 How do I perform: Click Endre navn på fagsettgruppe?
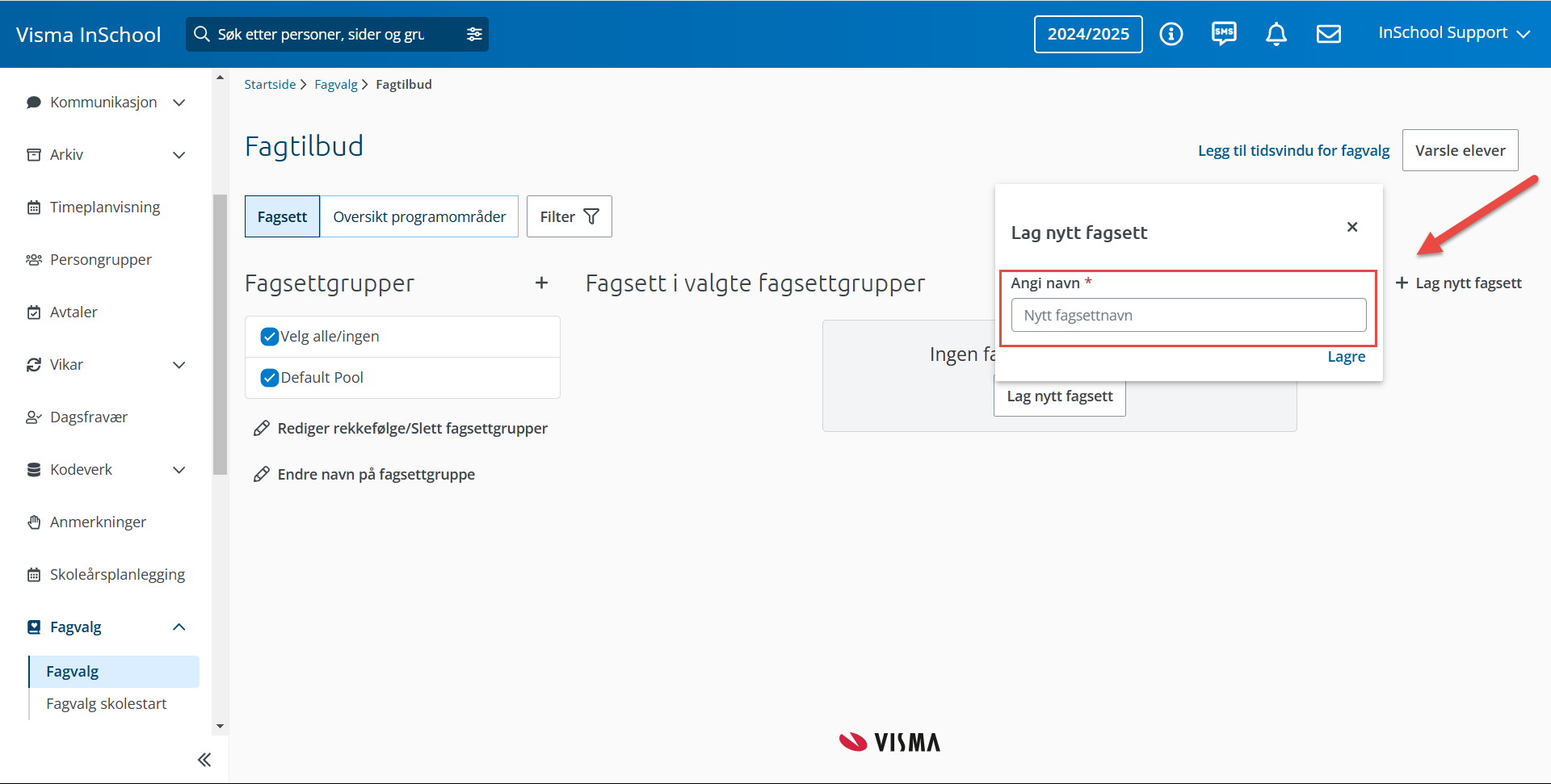click(376, 475)
